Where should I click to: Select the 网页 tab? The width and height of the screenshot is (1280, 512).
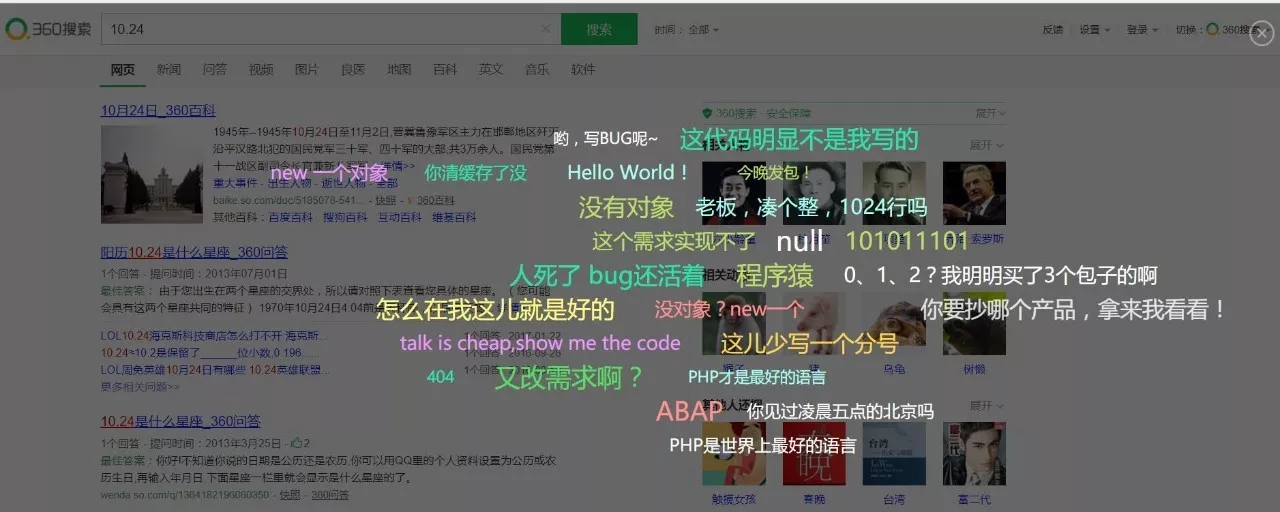[123, 70]
